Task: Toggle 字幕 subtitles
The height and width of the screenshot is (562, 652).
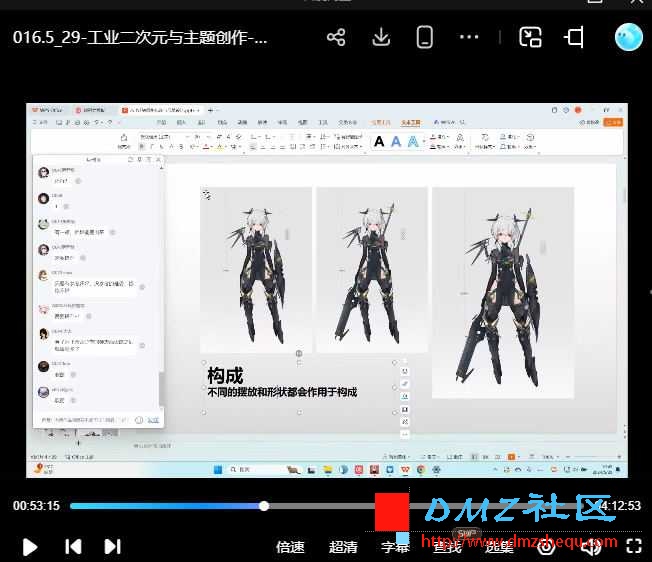Action: [x=395, y=547]
